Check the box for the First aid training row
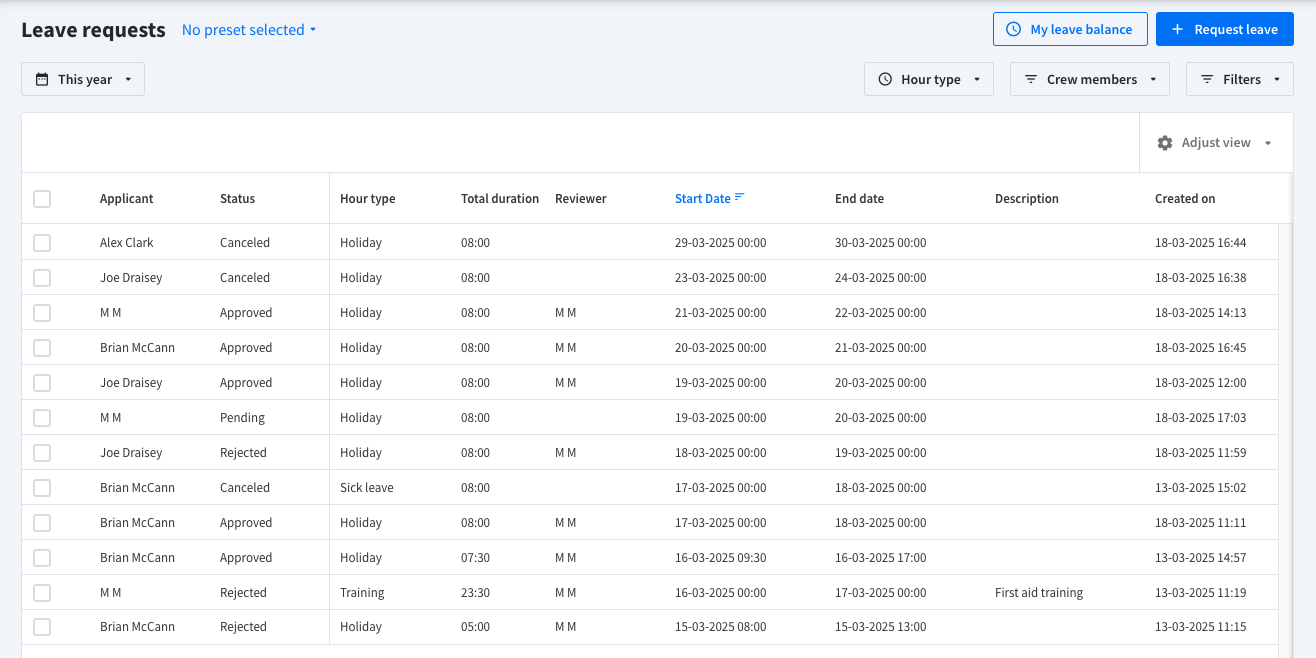1316x658 pixels. pyautogui.click(x=42, y=593)
